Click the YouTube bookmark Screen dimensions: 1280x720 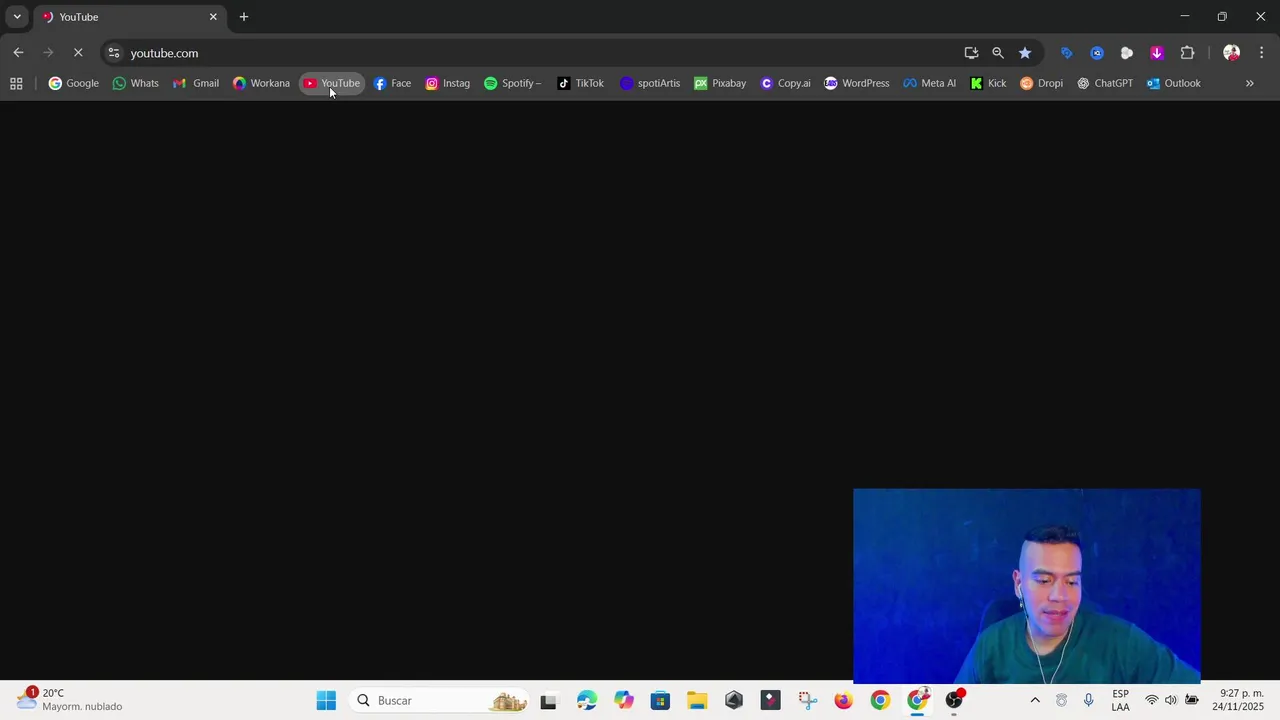pos(331,83)
